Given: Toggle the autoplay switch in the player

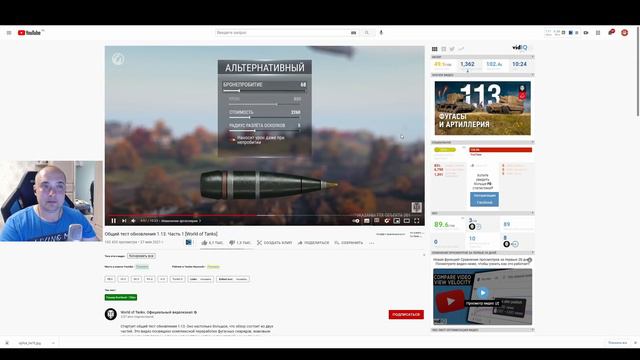Looking at the screenshot, I should point(356,221).
